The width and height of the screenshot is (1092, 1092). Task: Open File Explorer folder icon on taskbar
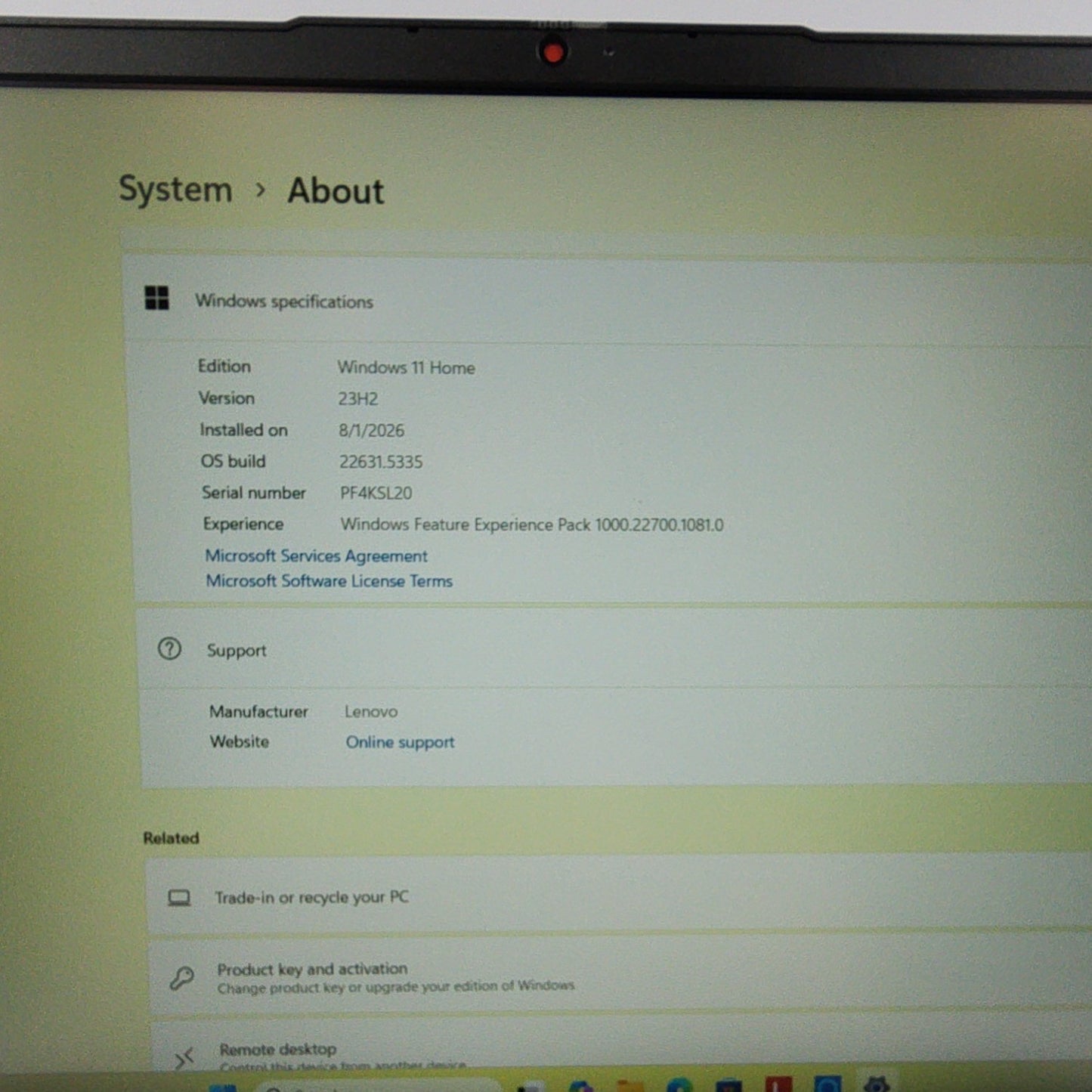tap(630, 1087)
